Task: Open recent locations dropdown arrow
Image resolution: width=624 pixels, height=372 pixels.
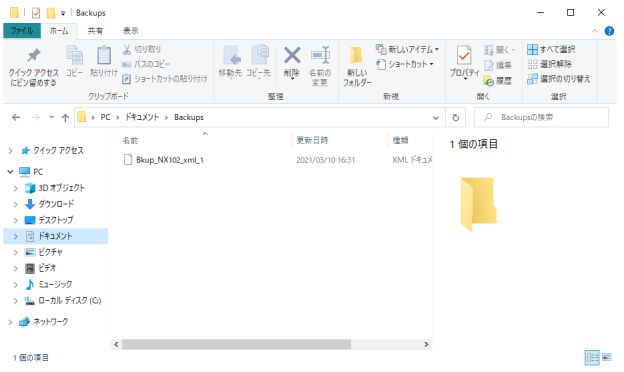Action: pyautogui.click(x=51, y=117)
